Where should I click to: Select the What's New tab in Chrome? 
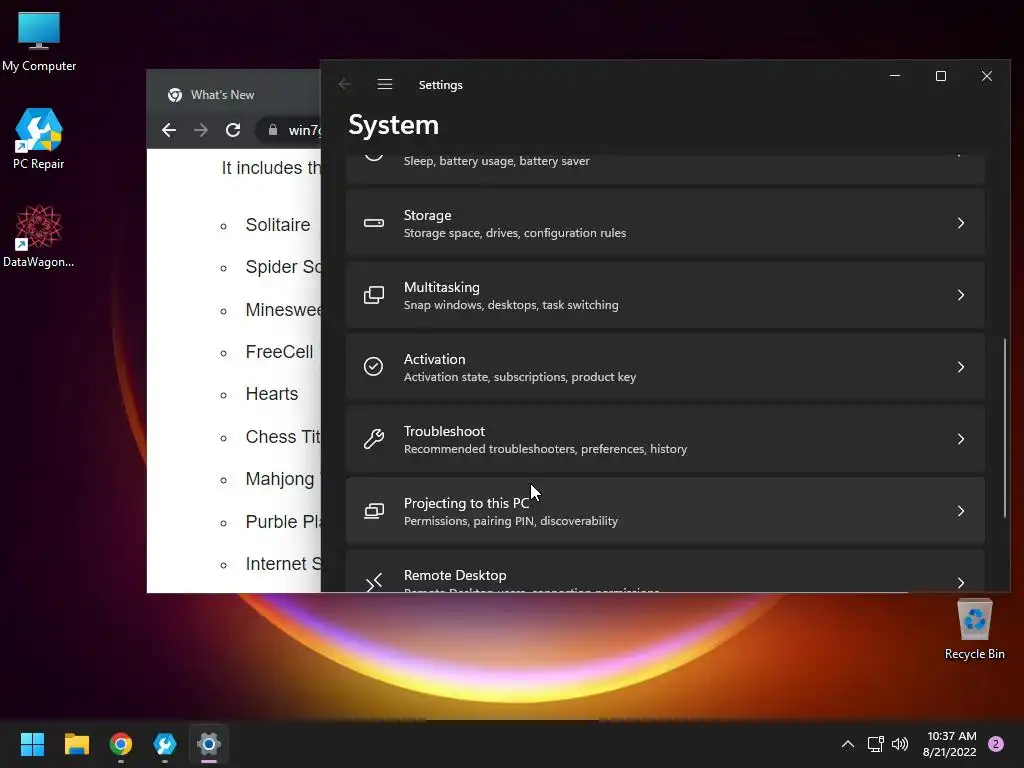222,95
